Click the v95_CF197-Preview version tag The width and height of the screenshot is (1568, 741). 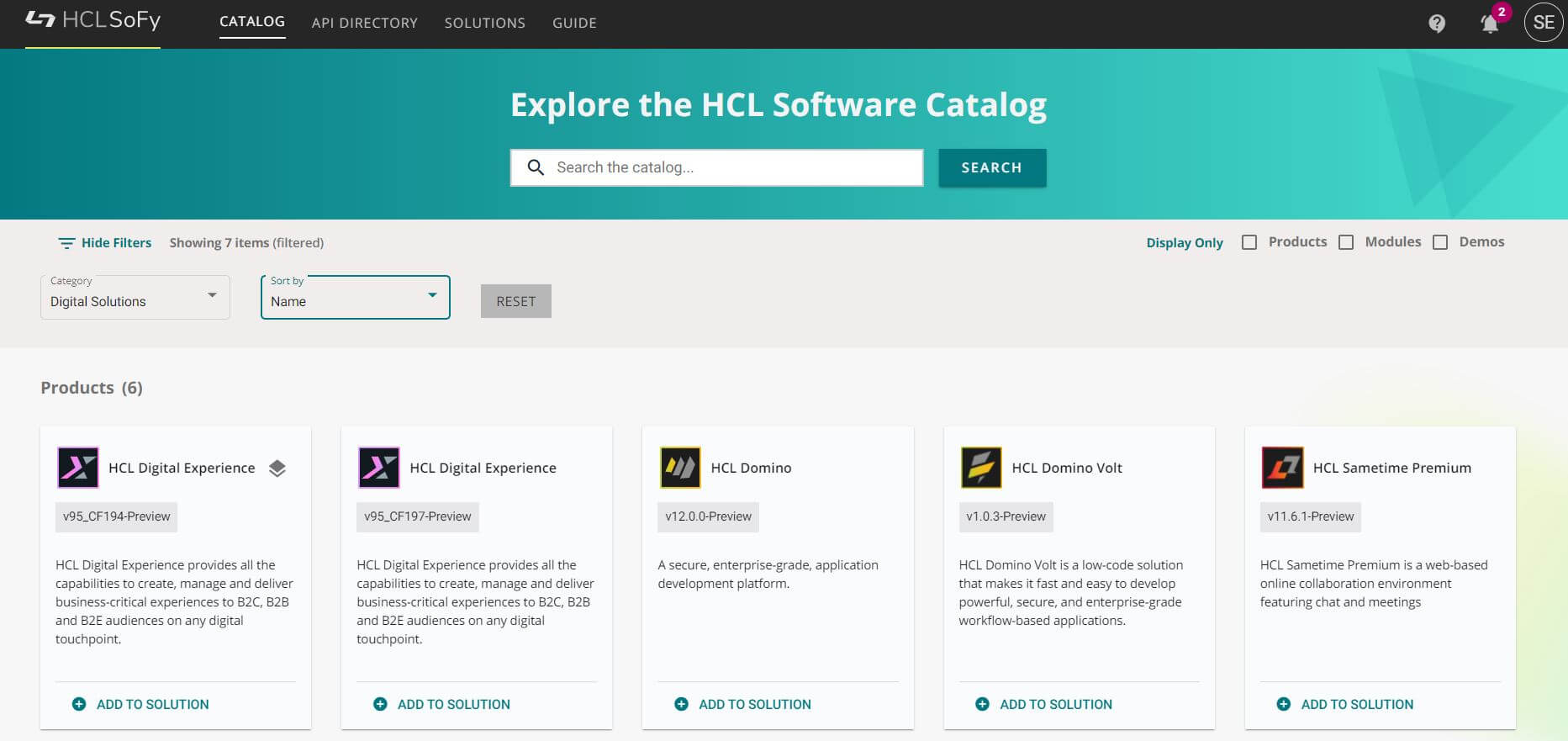(x=418, y=516)
